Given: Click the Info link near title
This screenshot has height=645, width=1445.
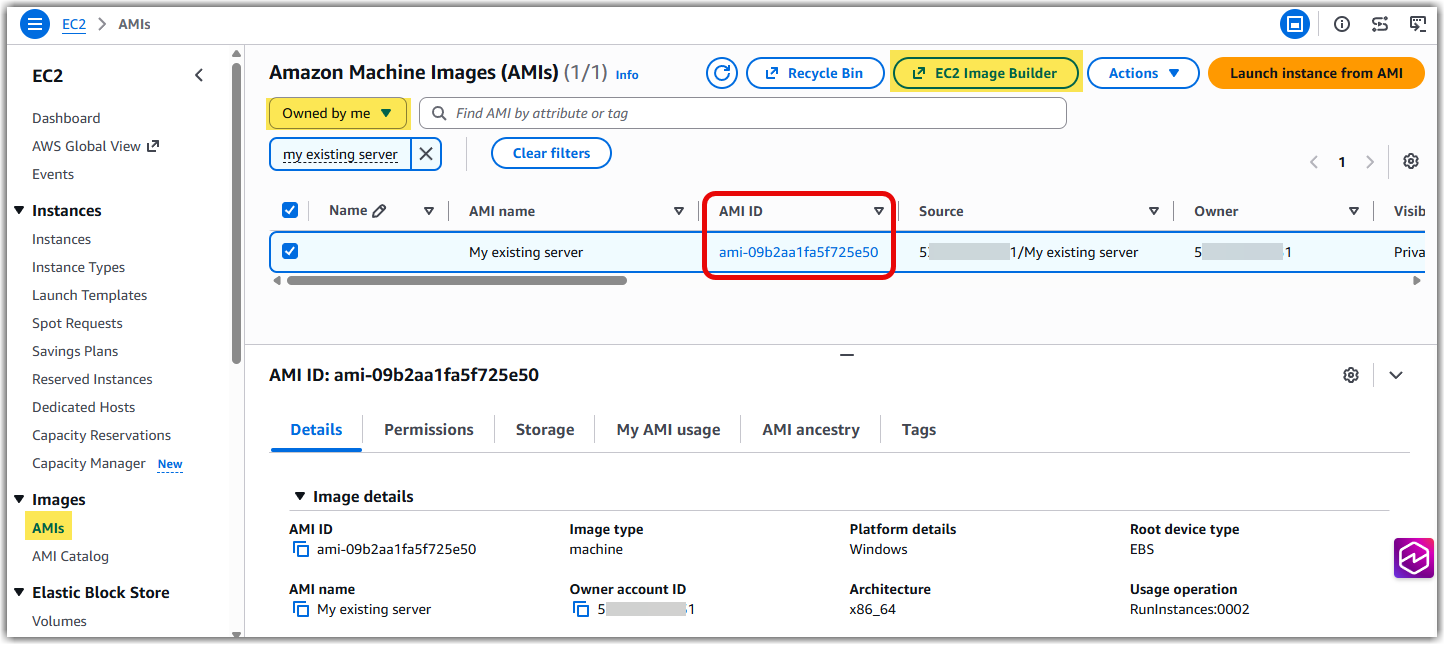Looking at the screenshot, I should 627,75.
